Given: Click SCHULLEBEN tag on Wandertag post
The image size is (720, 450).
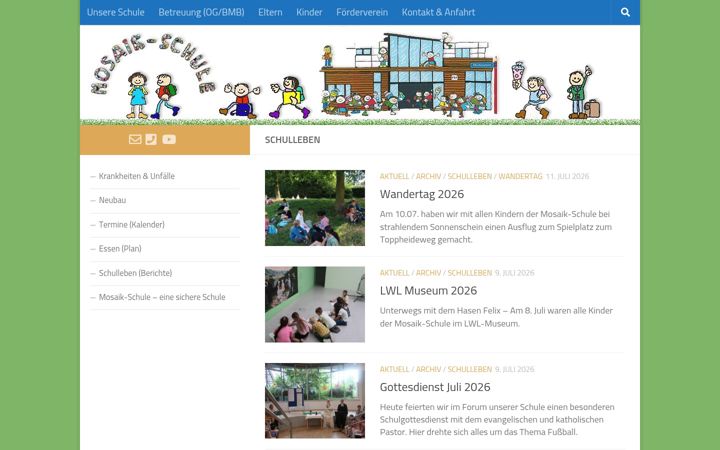Looking at the screenshot, I should pos(470,176).
